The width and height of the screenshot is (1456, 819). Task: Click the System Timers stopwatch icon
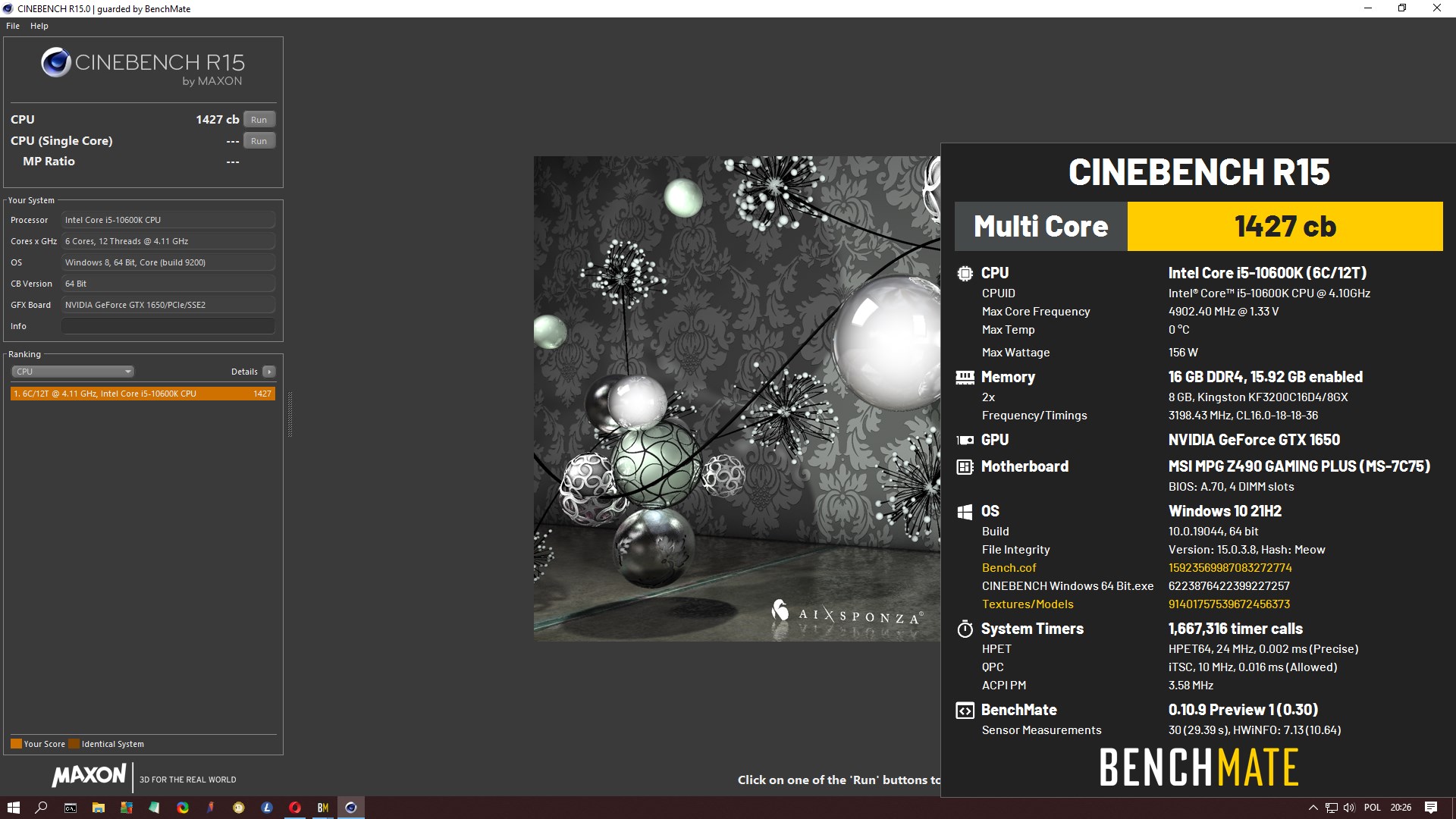click(x=965, y=629)
